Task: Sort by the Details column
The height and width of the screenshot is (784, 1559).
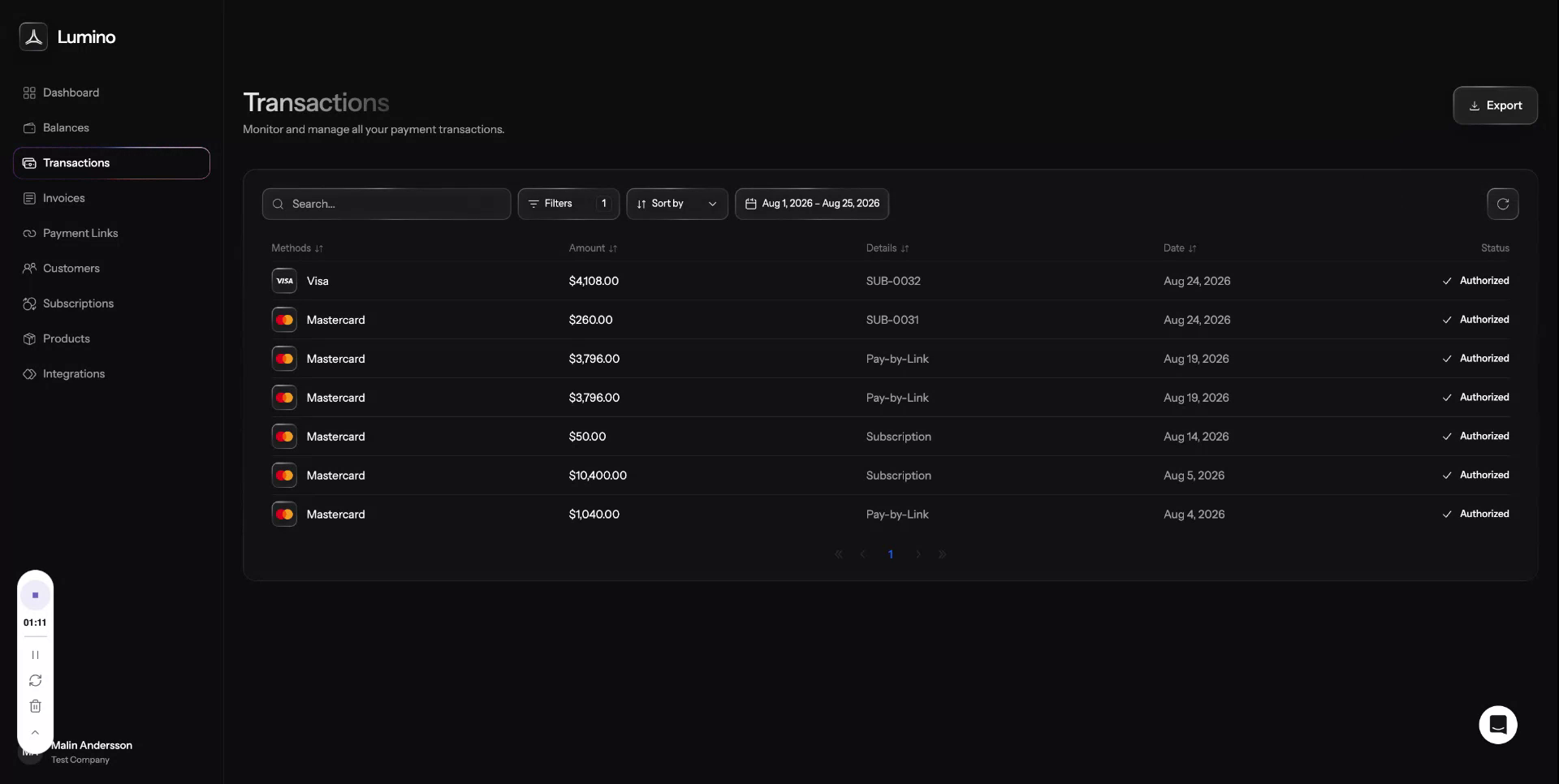Action: [x=887, y=248]
